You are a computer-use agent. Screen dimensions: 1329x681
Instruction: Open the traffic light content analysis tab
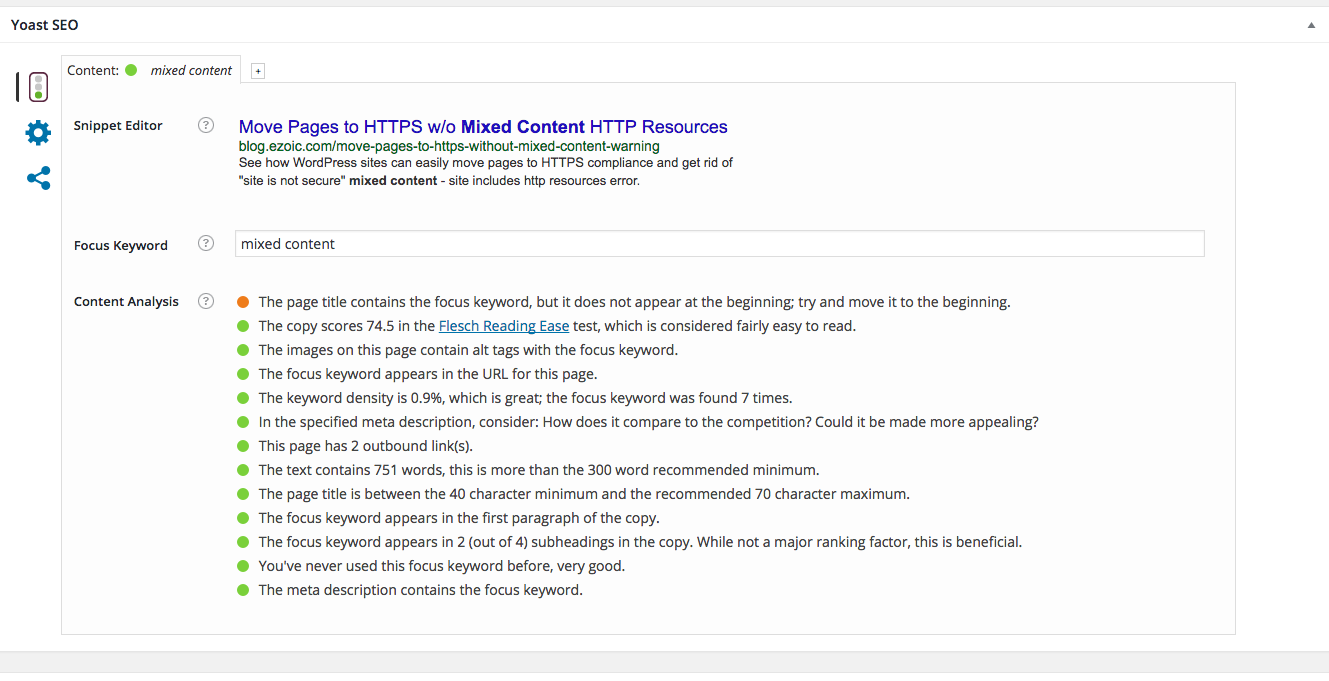tap(38, 87)
